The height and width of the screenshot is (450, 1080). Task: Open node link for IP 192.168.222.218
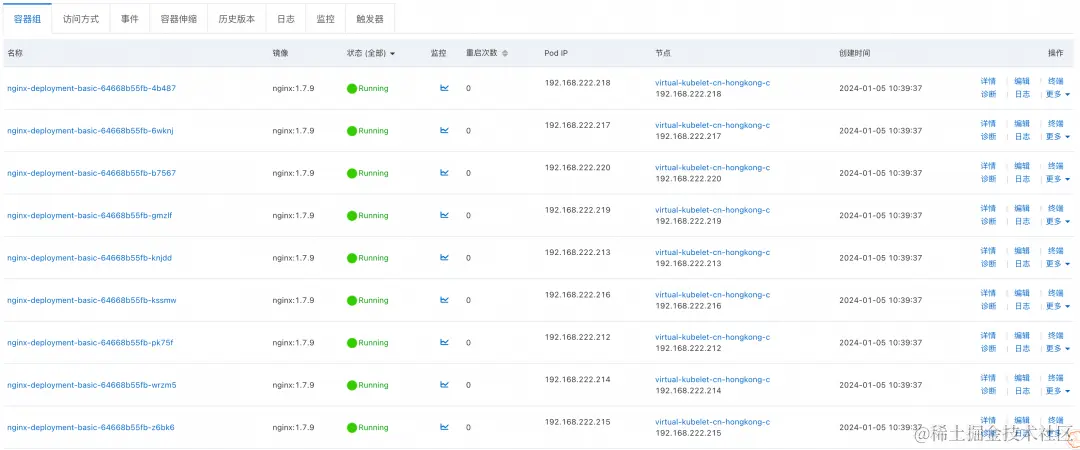(x=712, y=83)
